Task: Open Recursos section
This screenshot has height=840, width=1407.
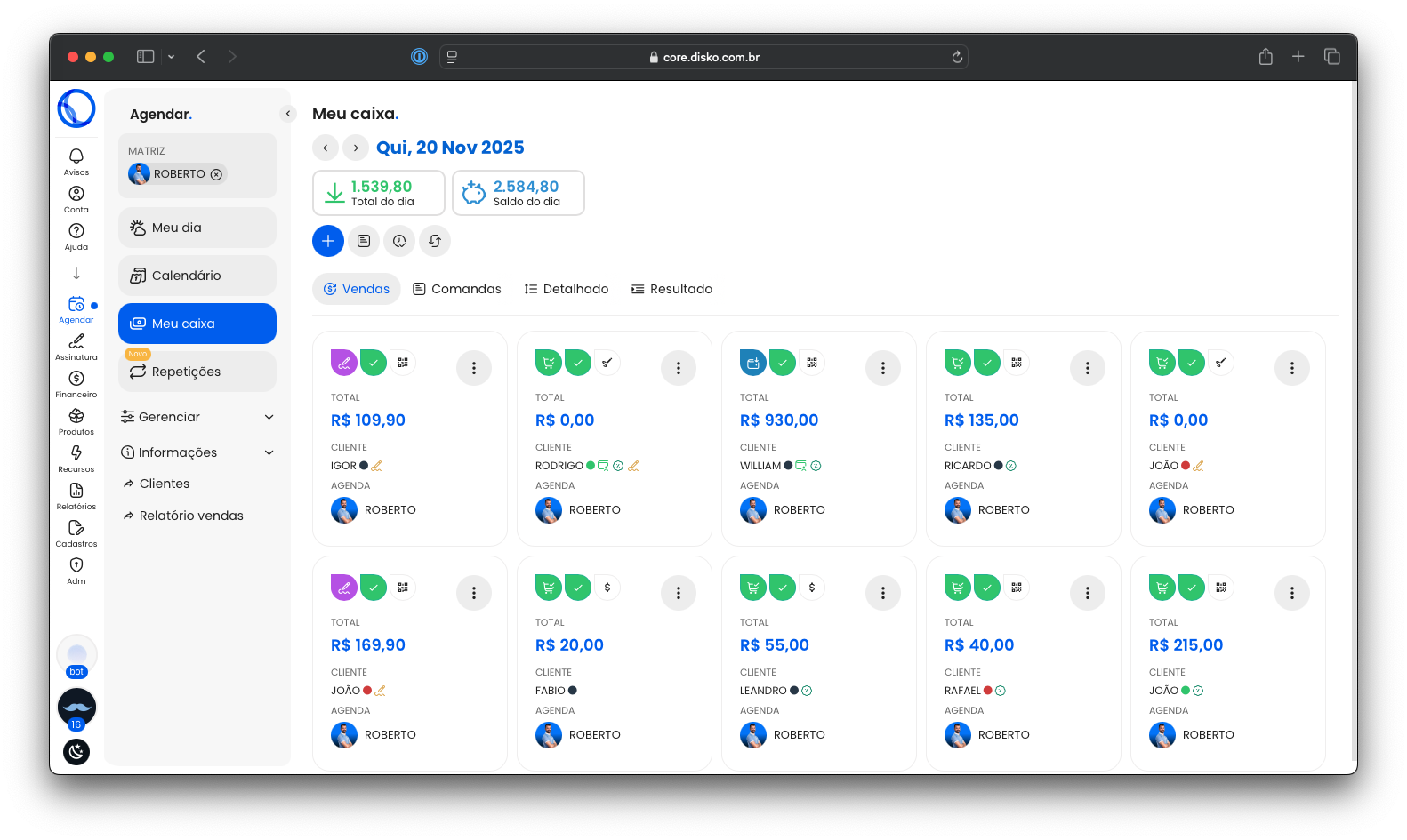Action: (x=76, y=458)
